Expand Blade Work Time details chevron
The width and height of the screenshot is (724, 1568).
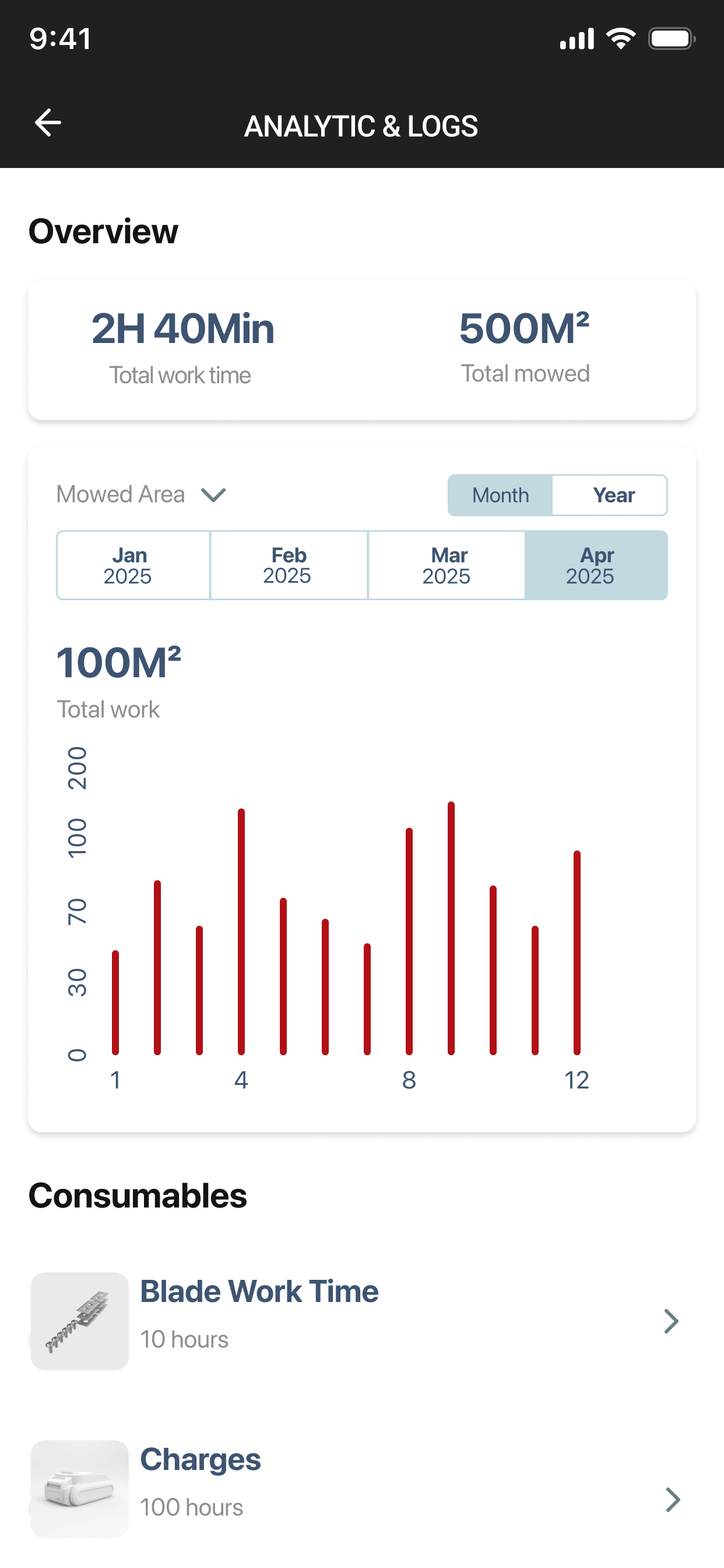click(671, 1321)
